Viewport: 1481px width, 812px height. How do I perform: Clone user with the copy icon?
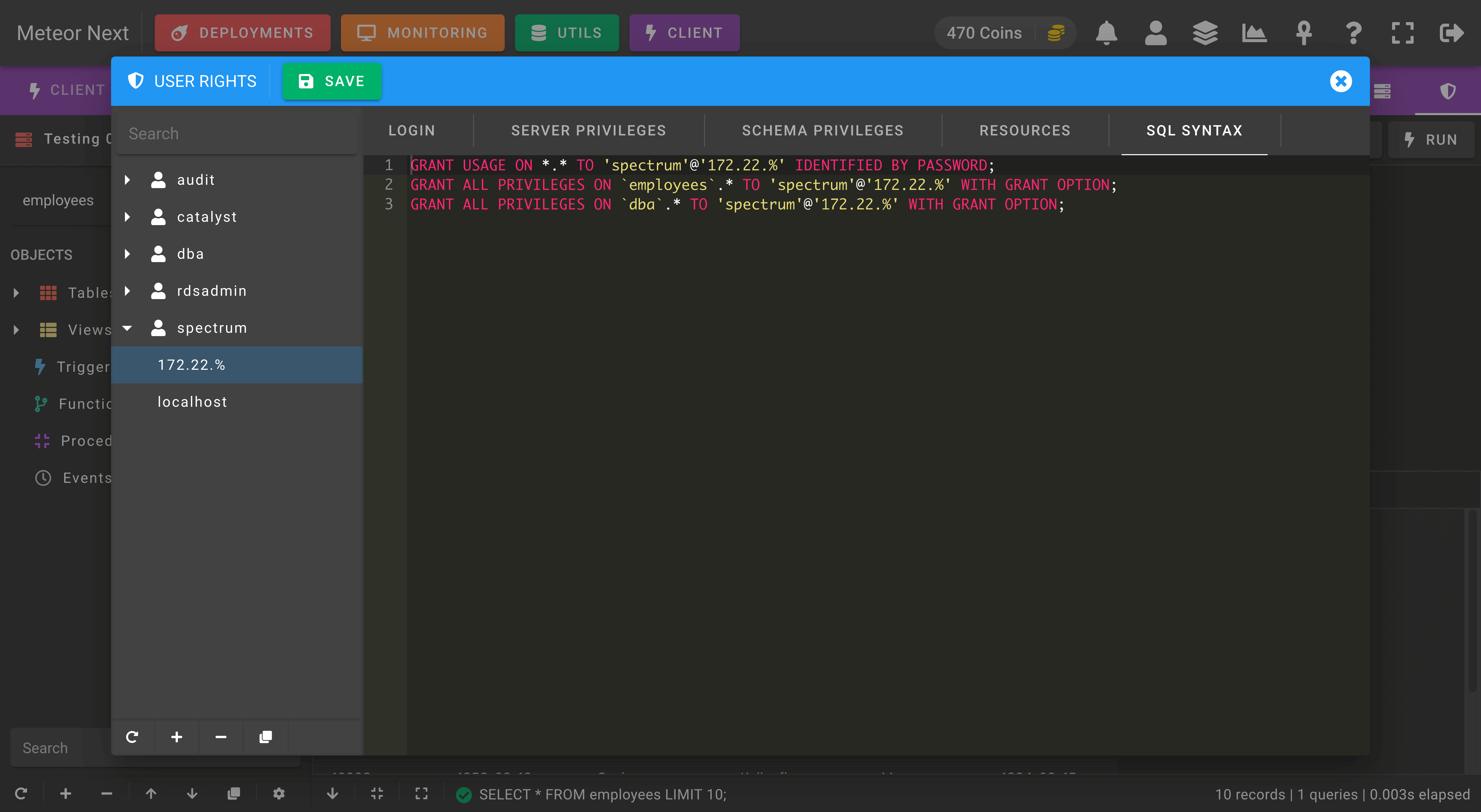pos(265,737)
